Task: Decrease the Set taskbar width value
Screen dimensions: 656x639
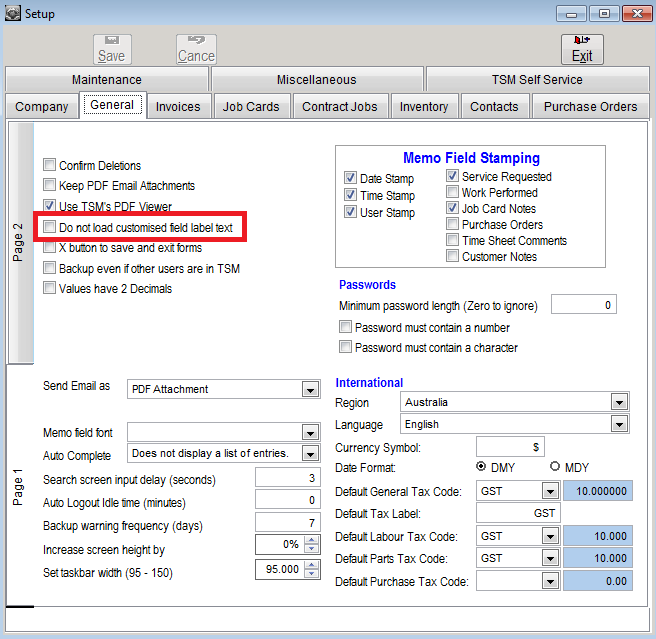Action: click(312, 573)
